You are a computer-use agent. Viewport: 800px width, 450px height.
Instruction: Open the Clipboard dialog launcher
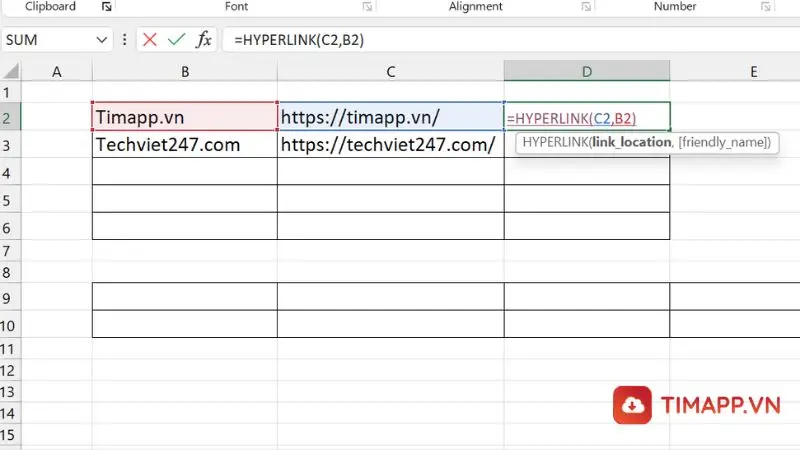coord(106,7)
